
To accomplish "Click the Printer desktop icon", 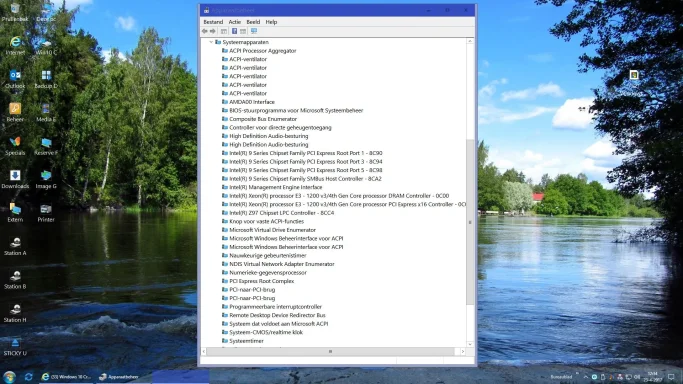I will pyautogui.click(x=46, y=213).
